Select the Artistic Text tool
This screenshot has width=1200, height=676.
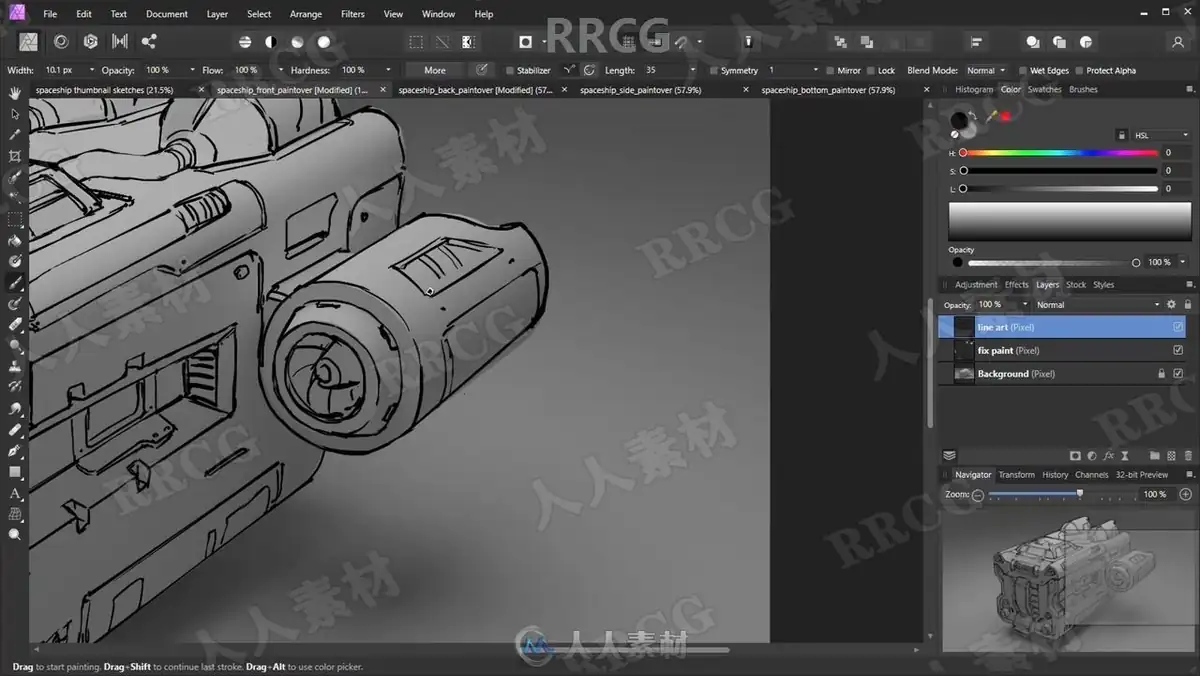pos(15,493)
